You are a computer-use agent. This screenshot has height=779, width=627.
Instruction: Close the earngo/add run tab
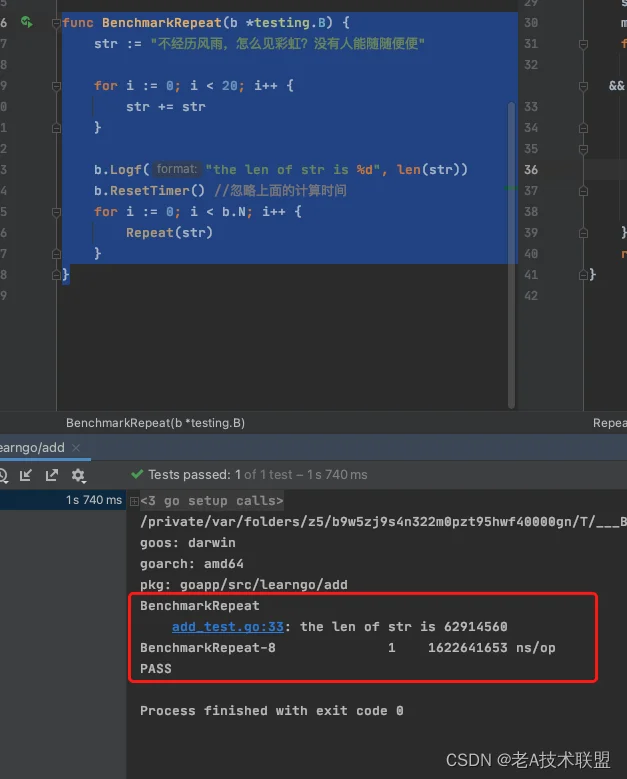[x=76, y=448]
